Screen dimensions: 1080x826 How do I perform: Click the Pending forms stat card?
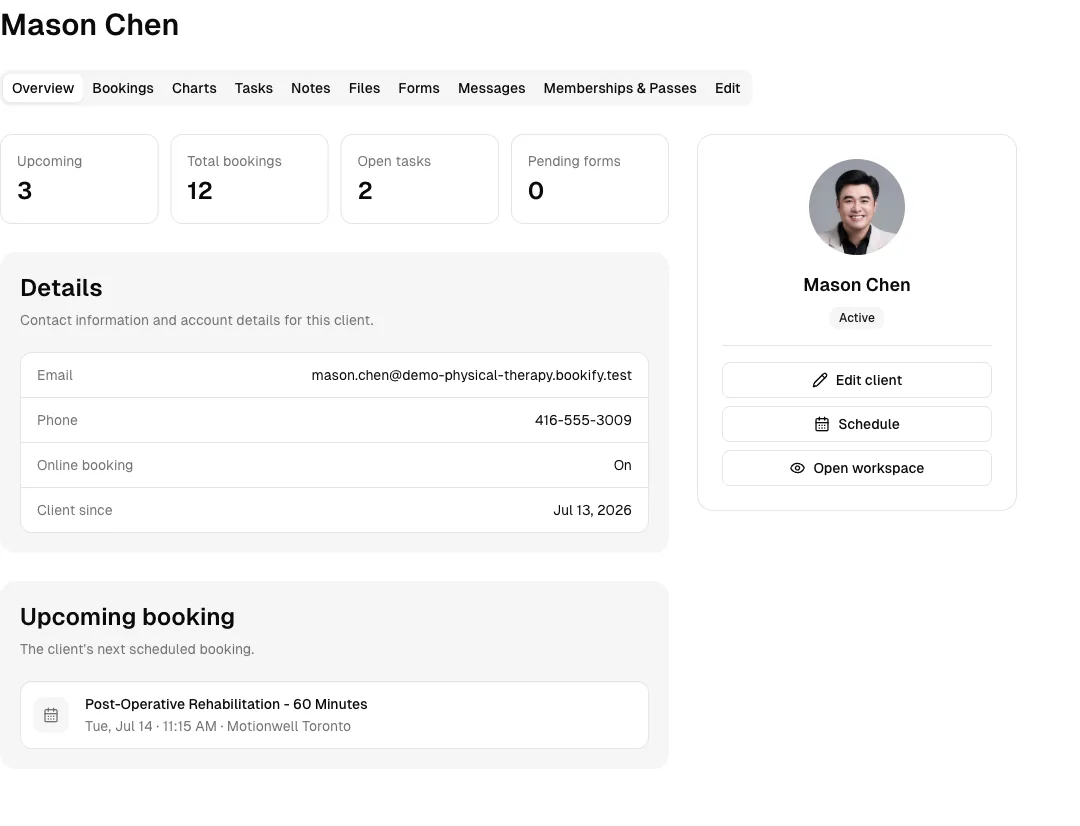click(x=590, y=179)
